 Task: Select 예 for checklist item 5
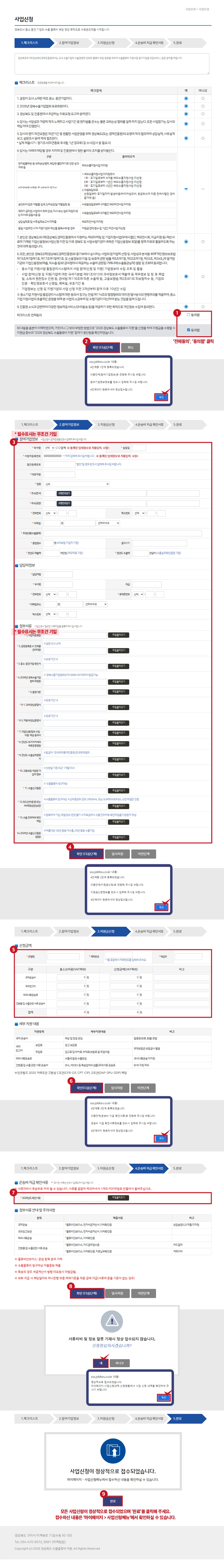[x=186, y=138]
